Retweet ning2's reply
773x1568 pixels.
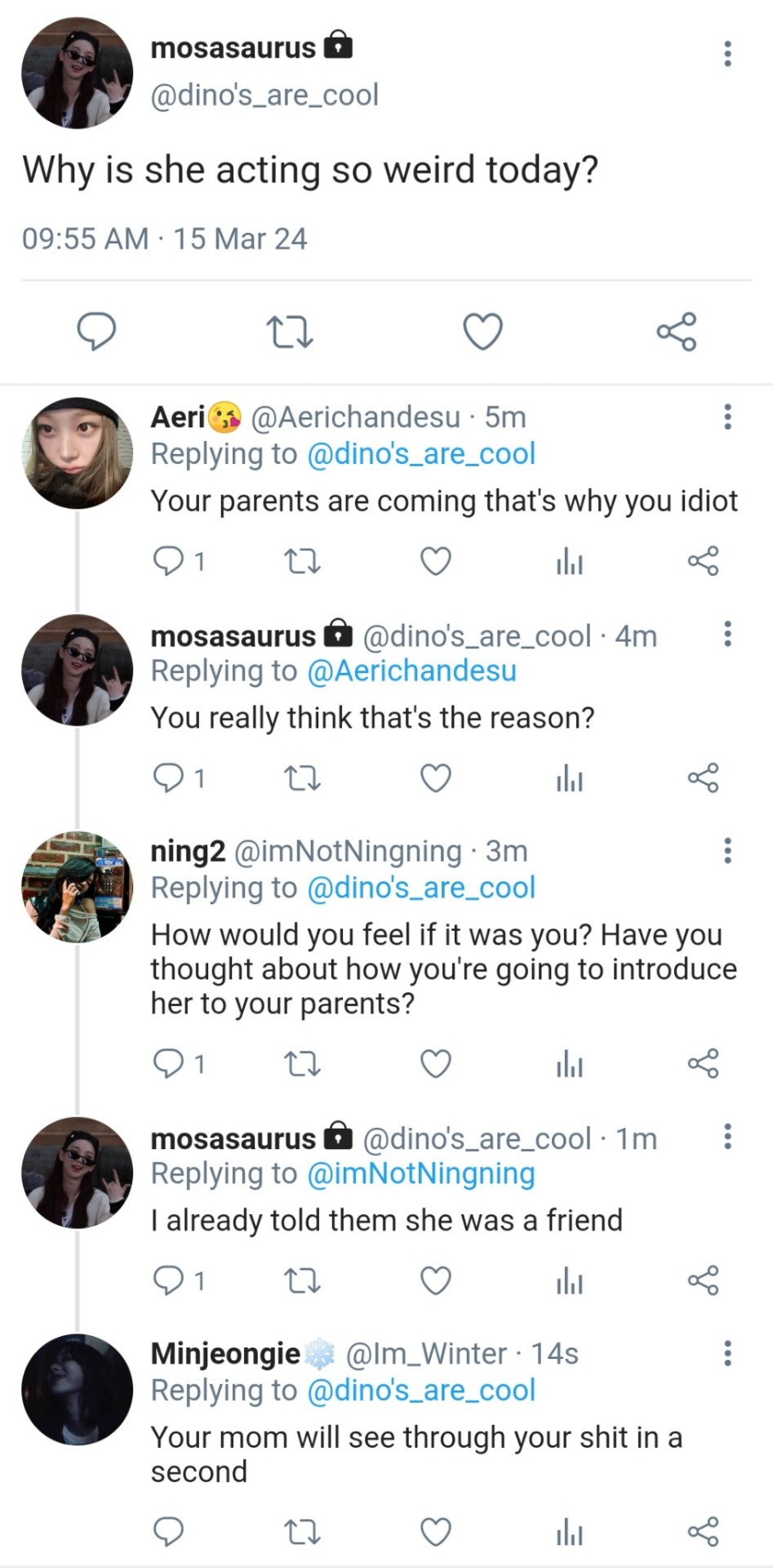click(x=301, y=1064)
